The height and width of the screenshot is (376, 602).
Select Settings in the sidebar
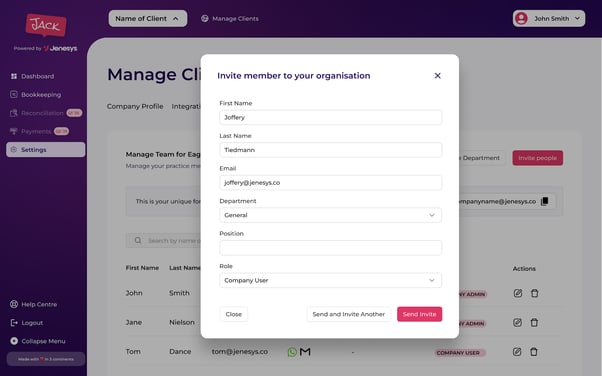[x=46, y=150]
